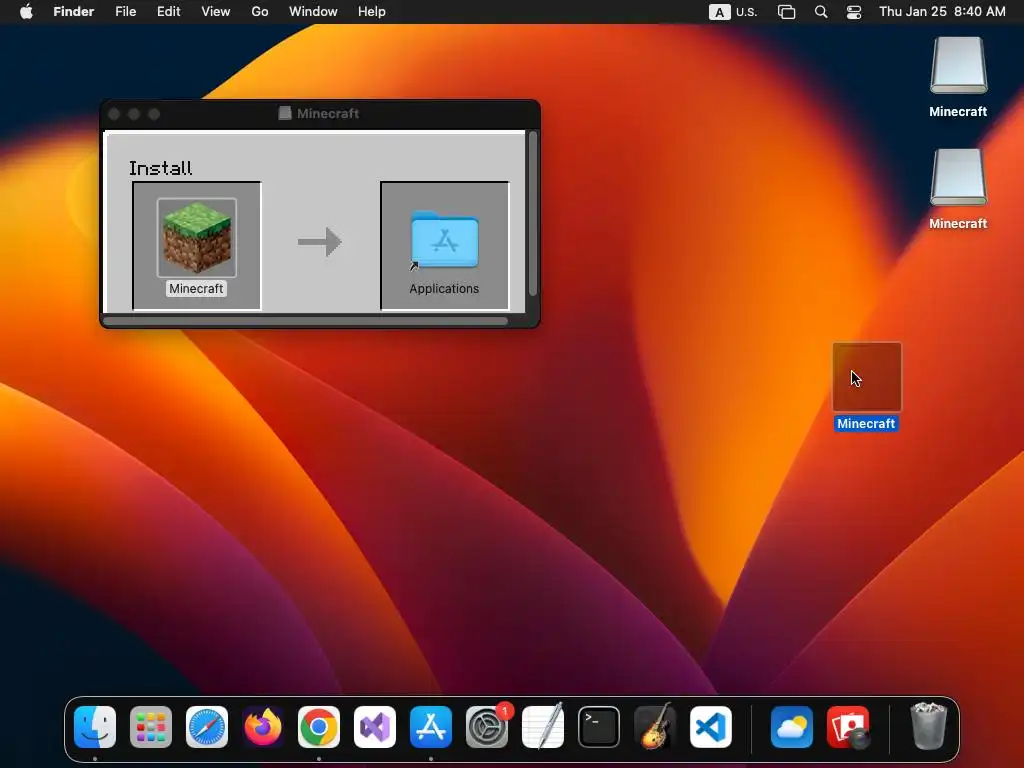Image resolution: width=1024 pixels, height=768 pixels.
Task: Open the U.S. input source menu
Action: [x=733, y=12]
